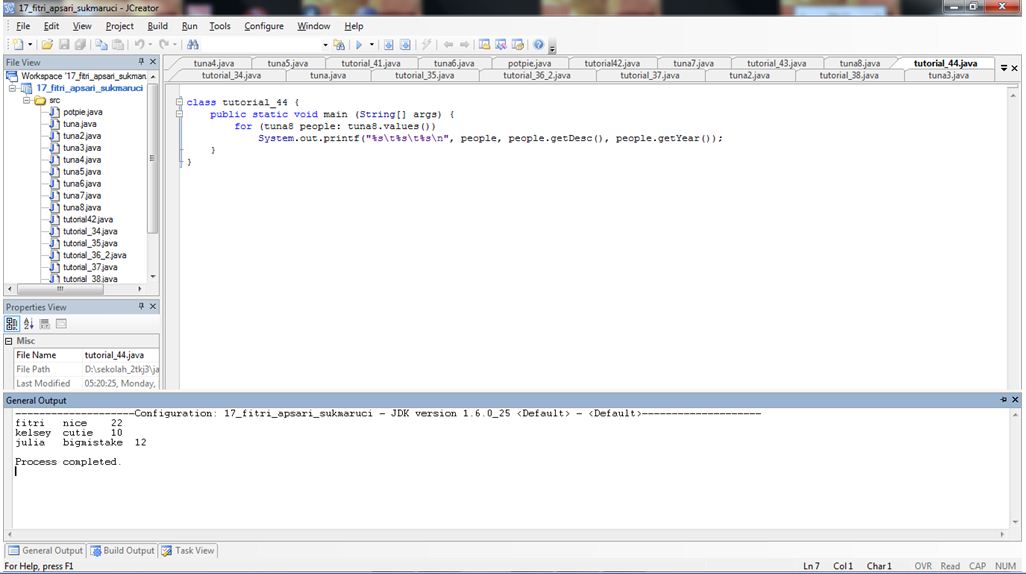The width and height of the screenshot is (1026, 574).
Task: Toggle Categorized view in Properties View
Action: coord(12,323)
